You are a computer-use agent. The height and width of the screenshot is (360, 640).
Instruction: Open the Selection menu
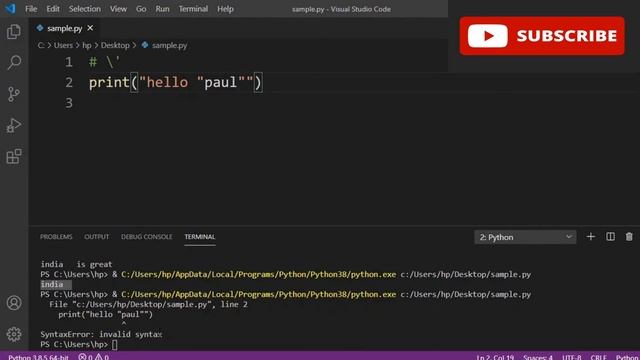pos(84,9)
